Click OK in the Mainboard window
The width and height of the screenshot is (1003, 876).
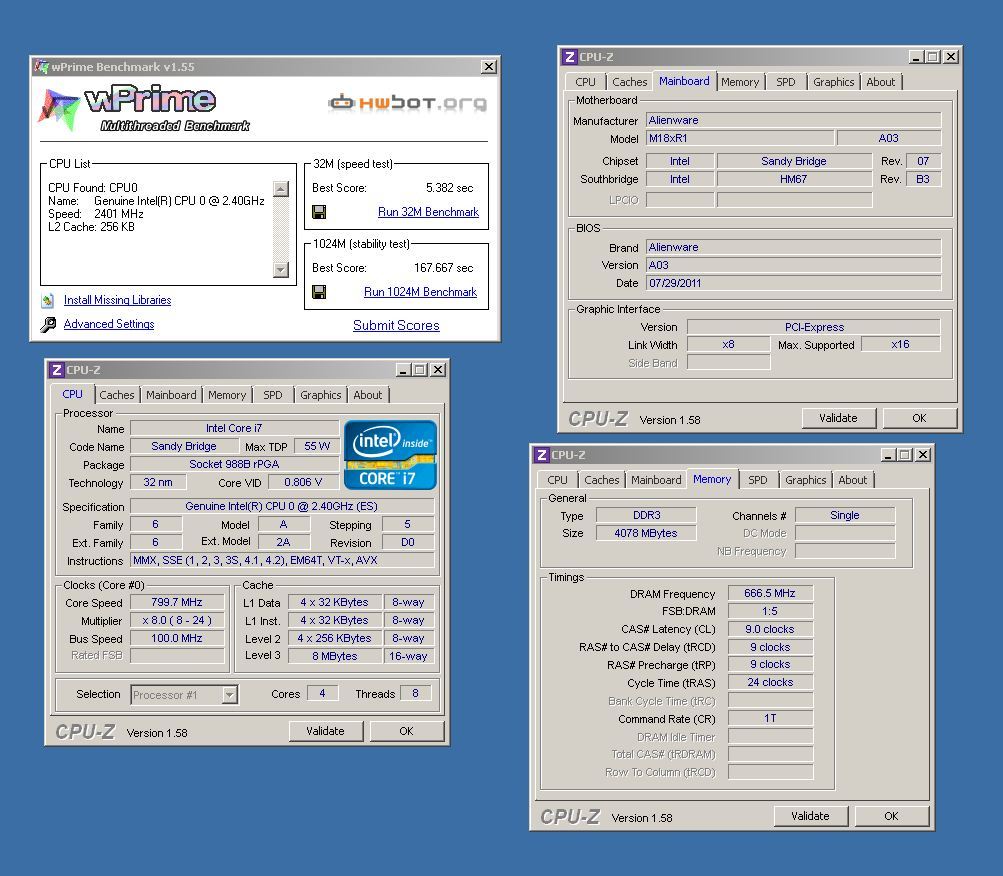pos(919,418)
